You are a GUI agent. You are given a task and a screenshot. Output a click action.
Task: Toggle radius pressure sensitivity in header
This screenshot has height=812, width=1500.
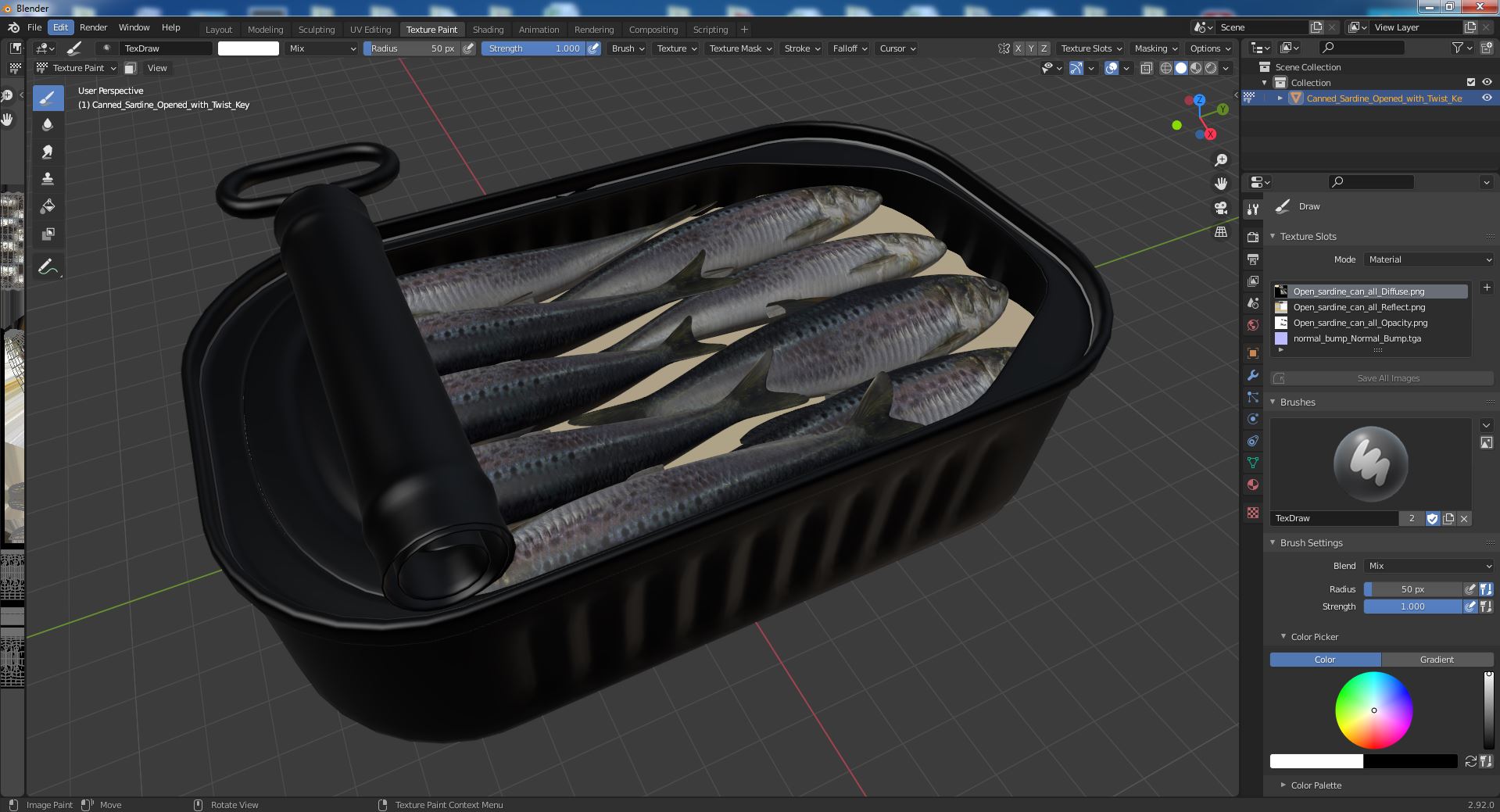469,48
